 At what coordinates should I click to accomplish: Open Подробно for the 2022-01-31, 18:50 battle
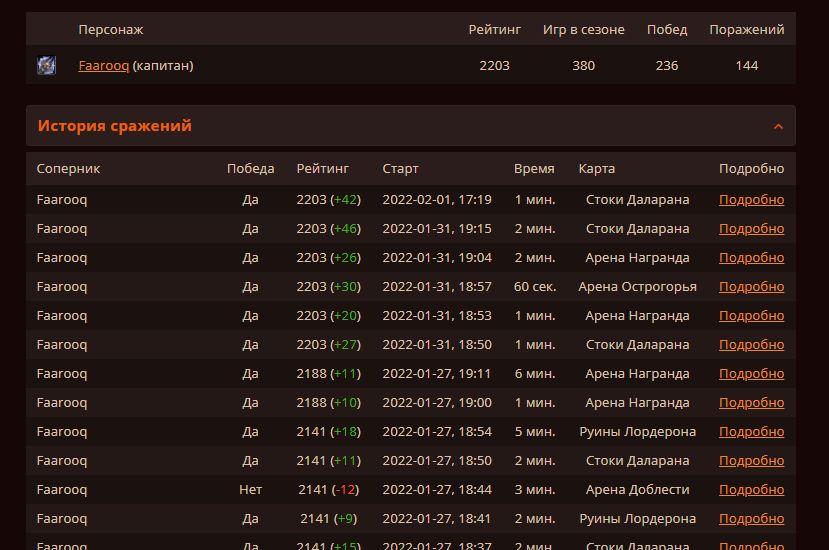[751, 345]
